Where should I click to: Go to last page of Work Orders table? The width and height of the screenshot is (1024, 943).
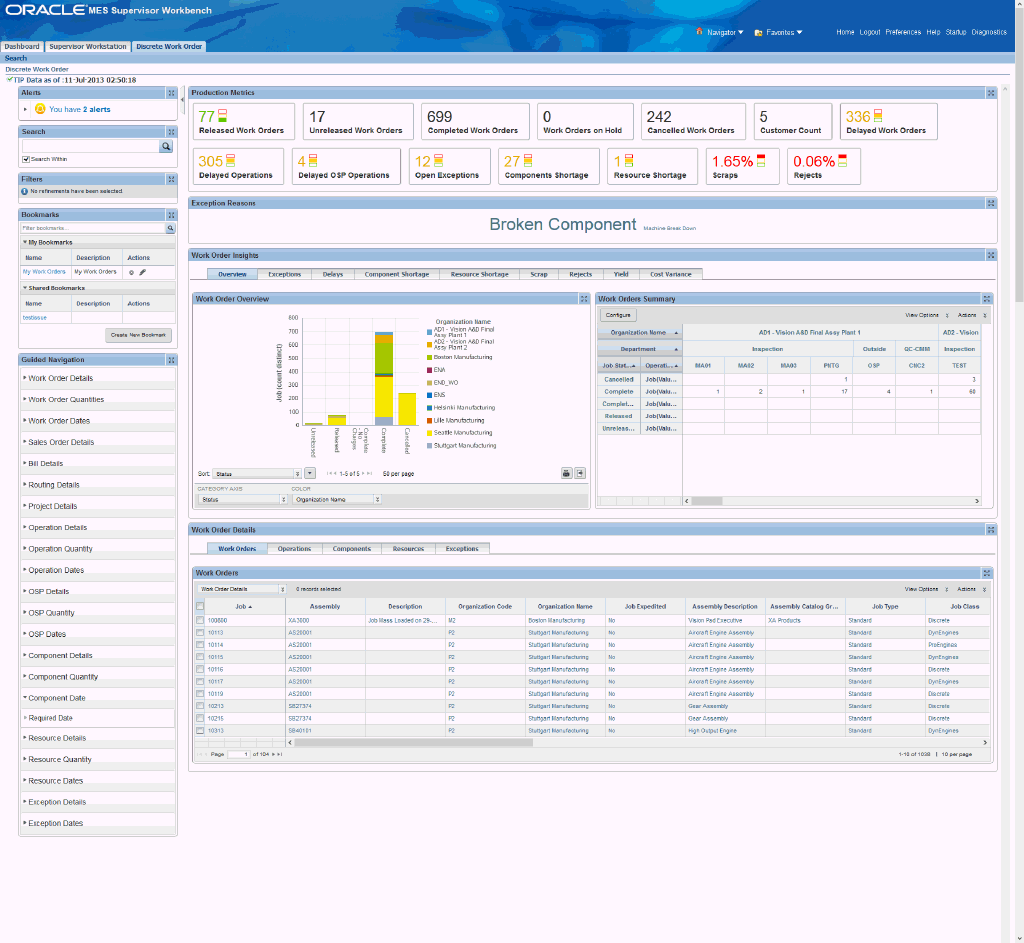(280, 754)
